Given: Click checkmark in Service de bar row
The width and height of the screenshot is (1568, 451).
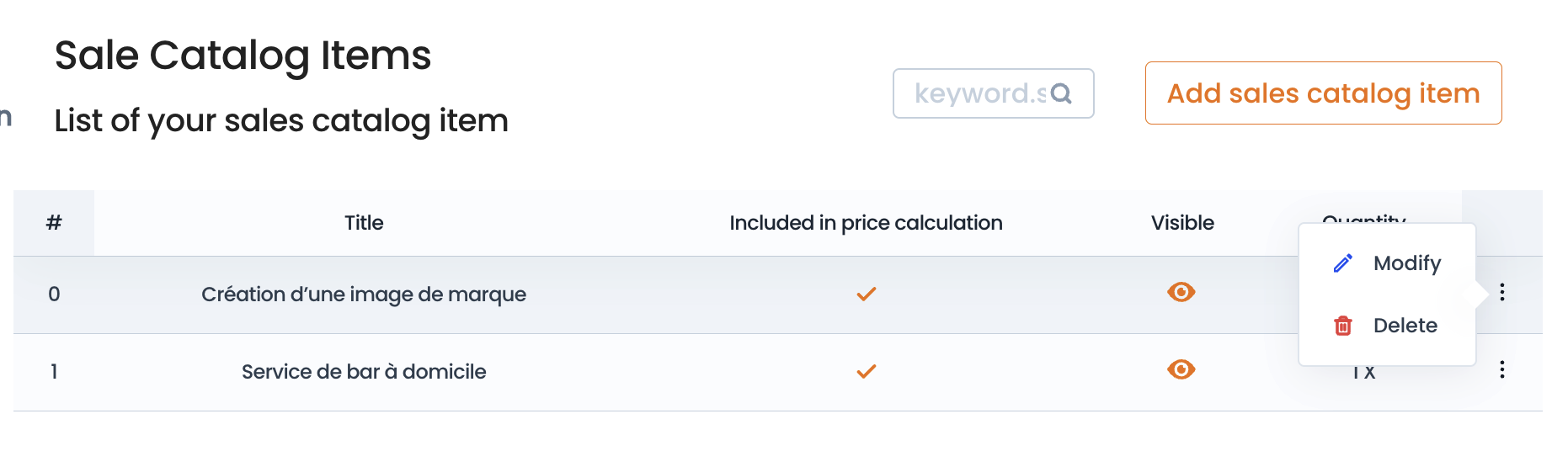Looking at the screenshot, I should coord(867,371).
